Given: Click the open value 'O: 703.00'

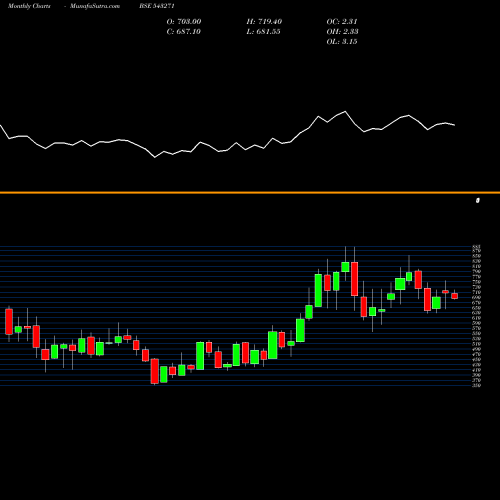Looking at the screenshot, I should coord(184,22).
